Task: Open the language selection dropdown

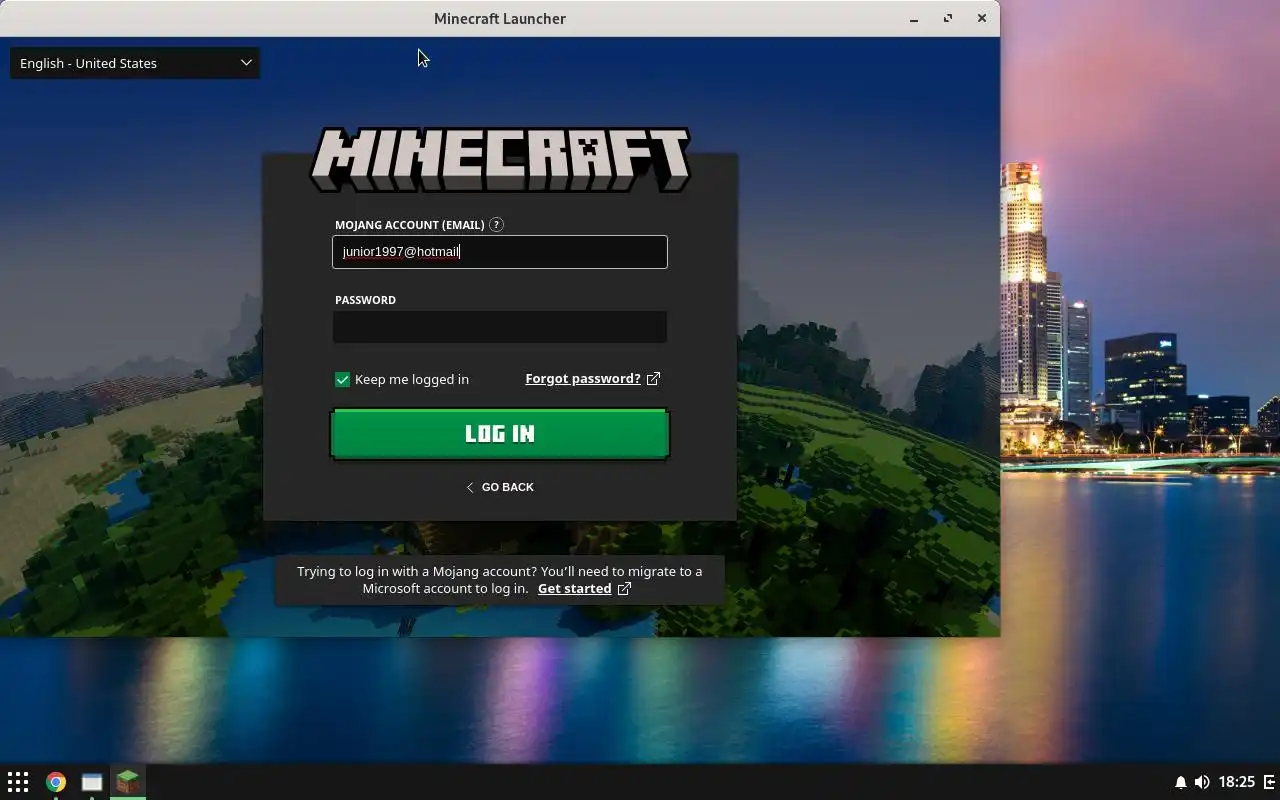Action: pyautogui.click(x=134, y=63)
